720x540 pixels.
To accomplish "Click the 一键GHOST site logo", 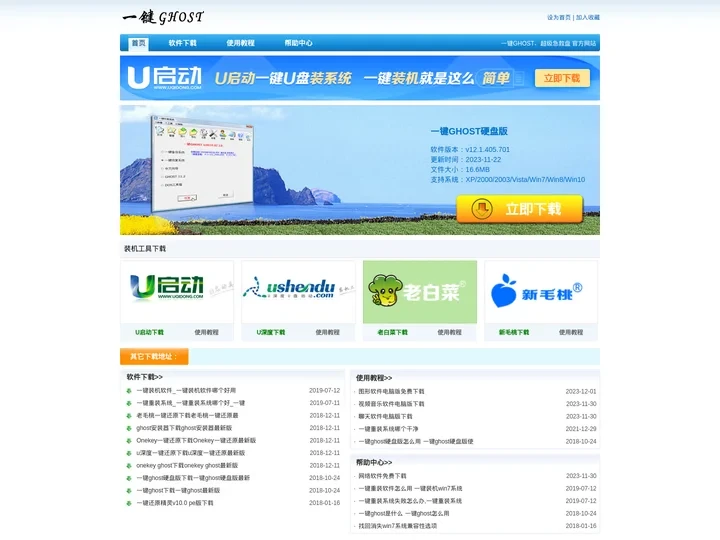I will (163, 17).
